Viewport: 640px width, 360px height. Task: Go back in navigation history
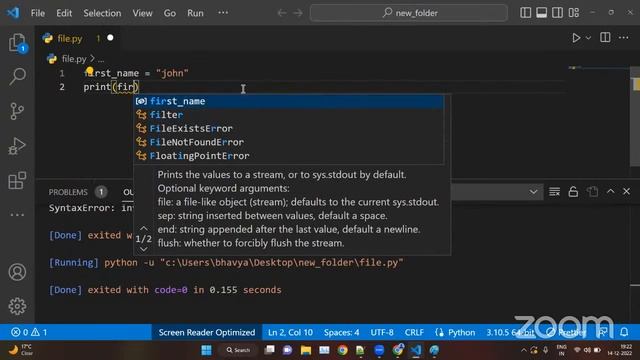pos(282,13)
